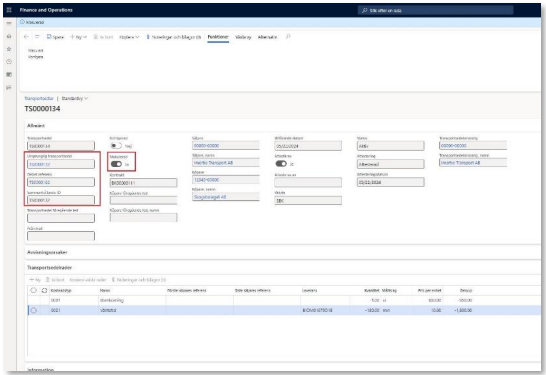Open the app launcher waffle icon
Screen dimensions: 546x375
coord(9,10)
